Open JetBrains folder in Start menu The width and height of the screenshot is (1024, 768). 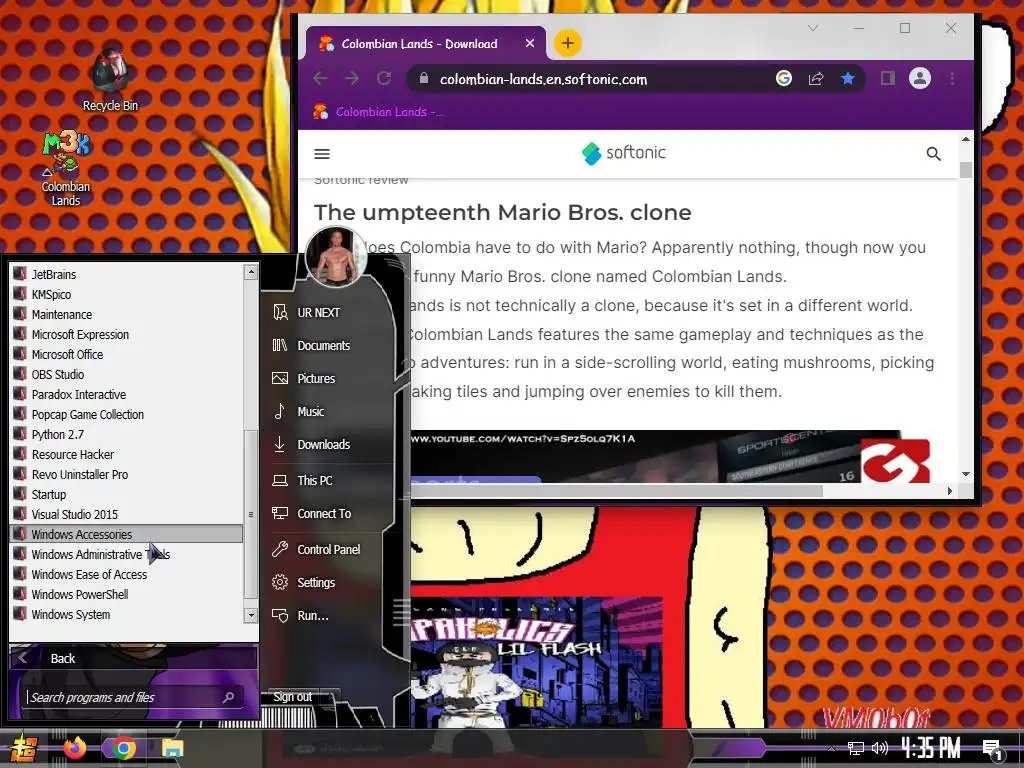pos(127,274)
